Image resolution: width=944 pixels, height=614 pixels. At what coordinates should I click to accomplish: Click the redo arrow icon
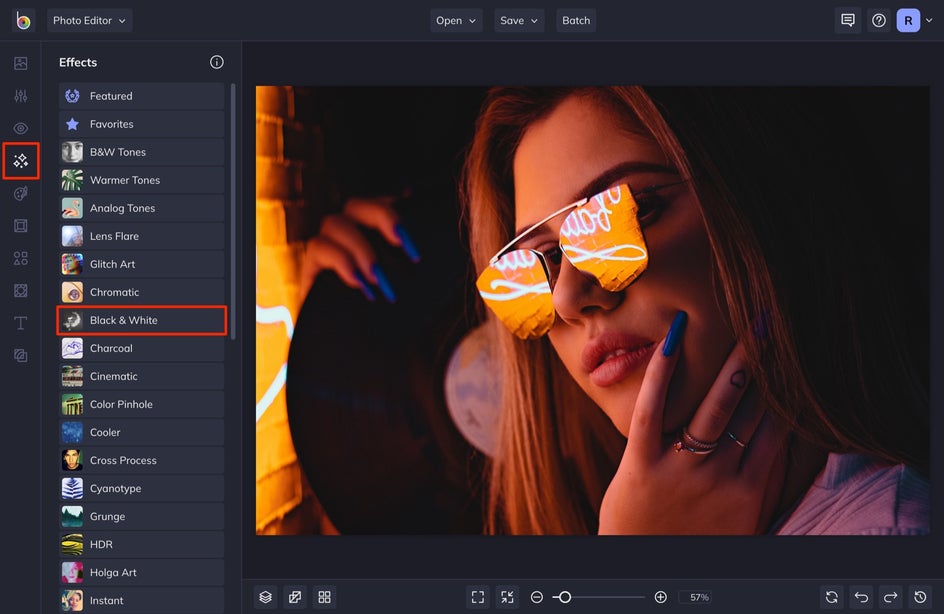890,597
